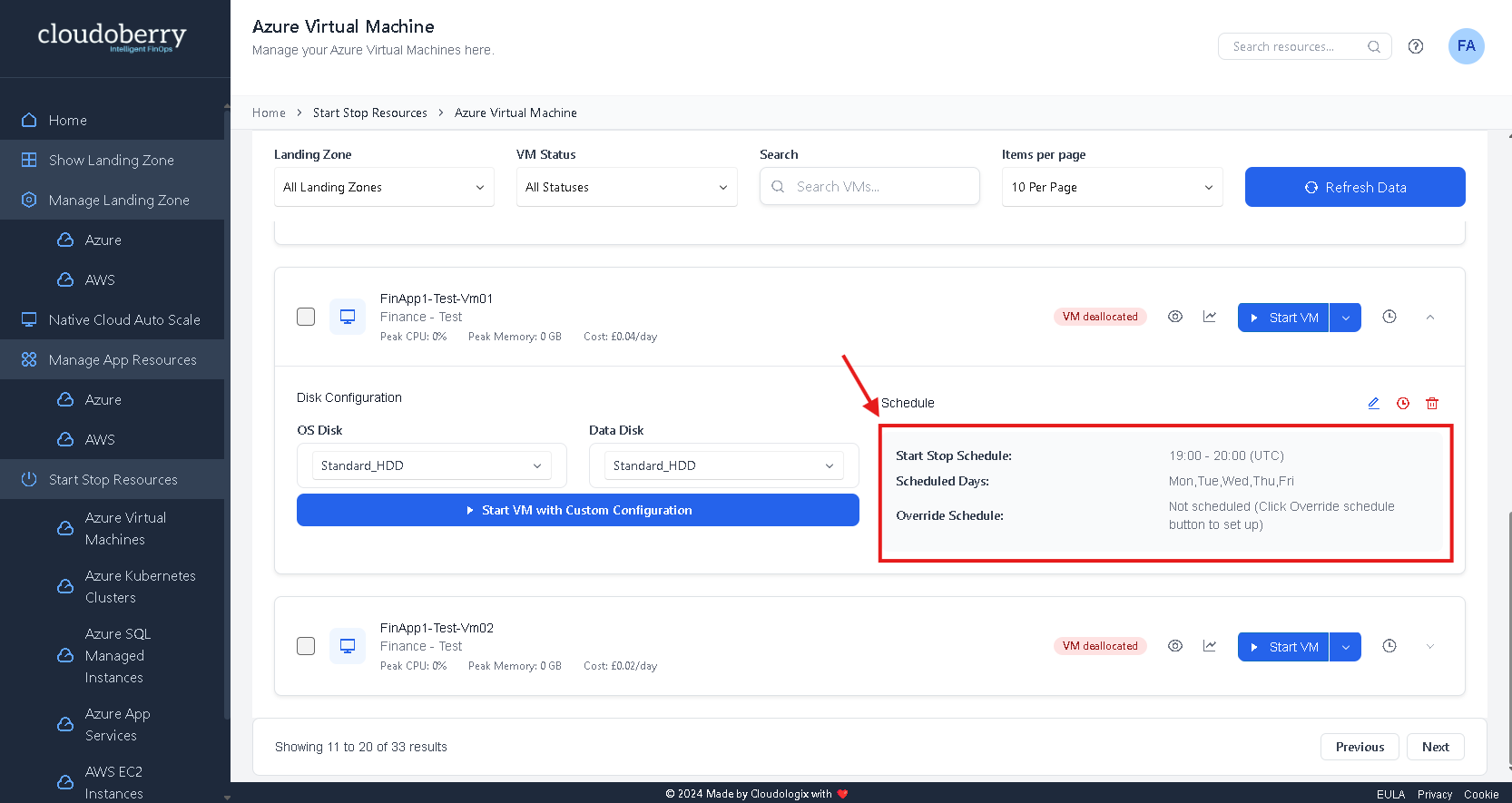Click schedule clock icon for FinApp1-Test-Vm02
Viewport: 1512px width, 803px height.
point(1389,646)
